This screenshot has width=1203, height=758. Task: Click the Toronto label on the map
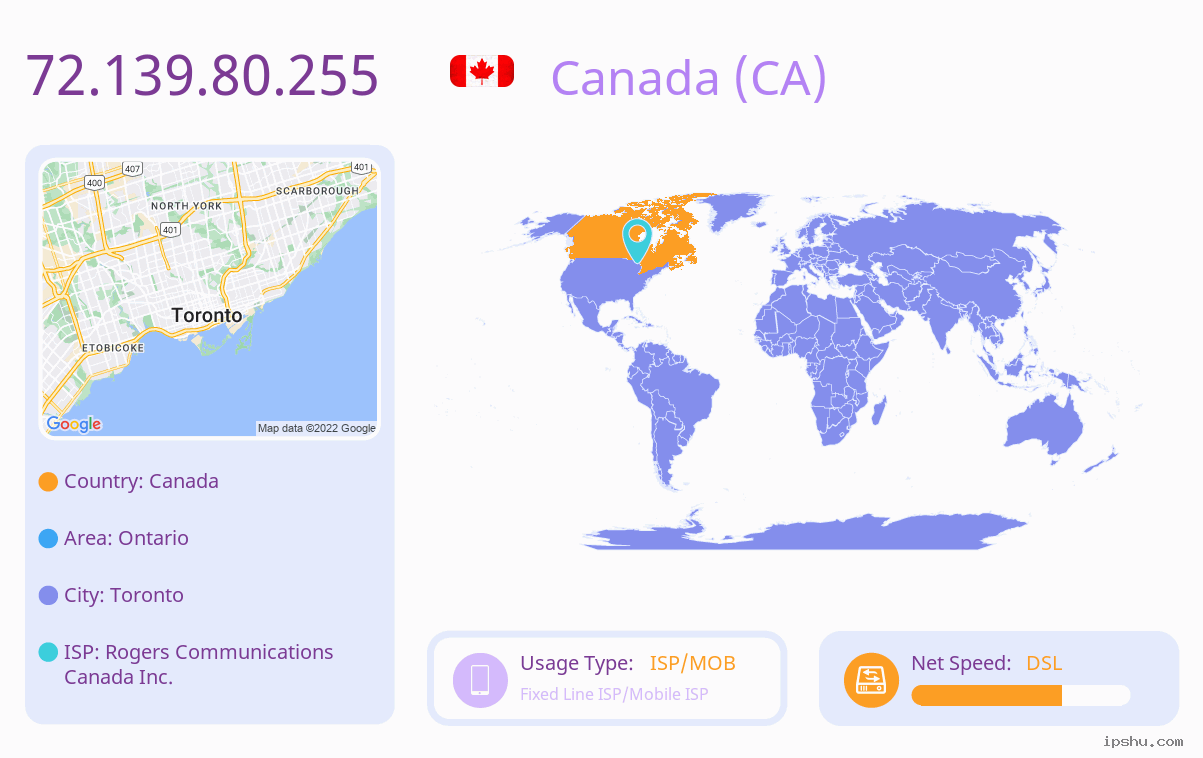pyautogui.click(x=207, y=315)
